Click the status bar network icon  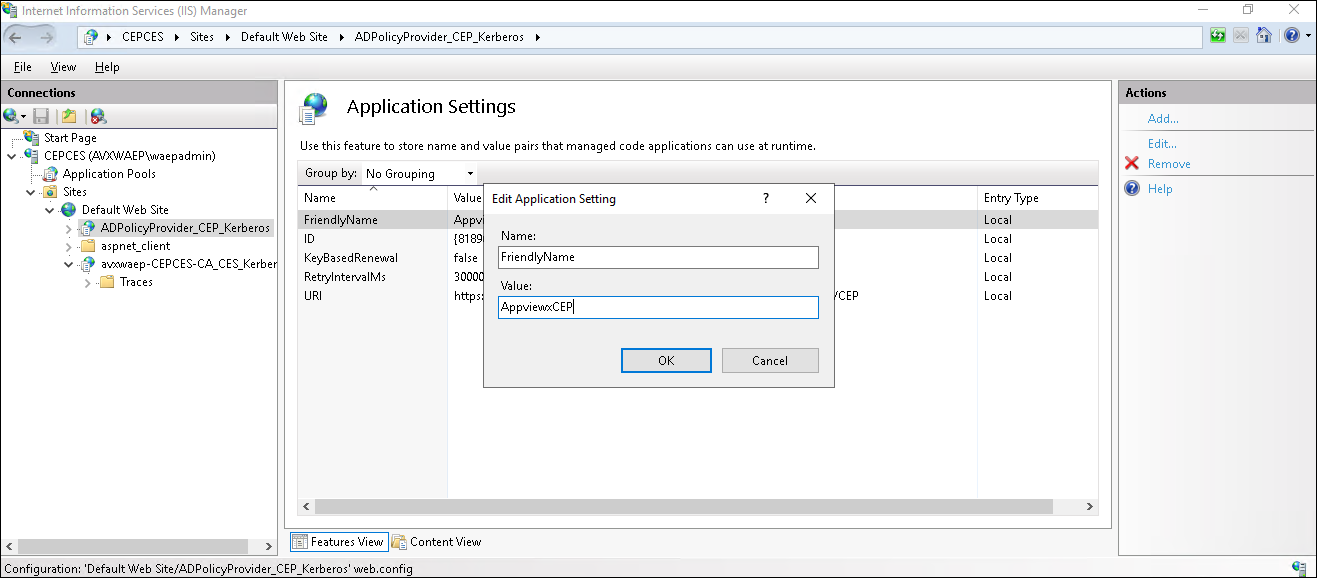click(1298, 568)
